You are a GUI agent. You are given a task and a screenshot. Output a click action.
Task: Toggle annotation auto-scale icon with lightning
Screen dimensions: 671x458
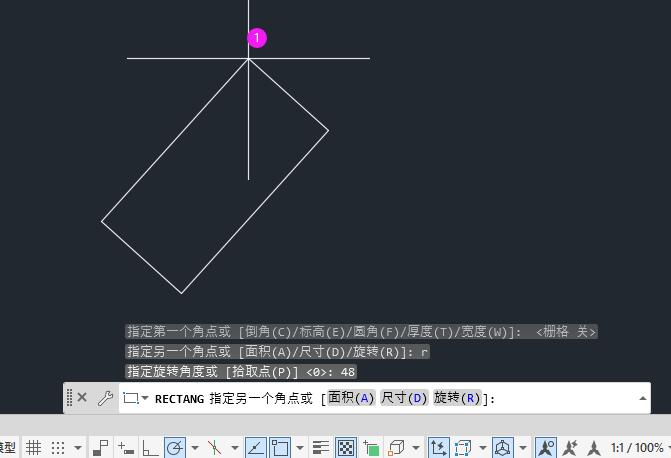(x=570, y=448)
